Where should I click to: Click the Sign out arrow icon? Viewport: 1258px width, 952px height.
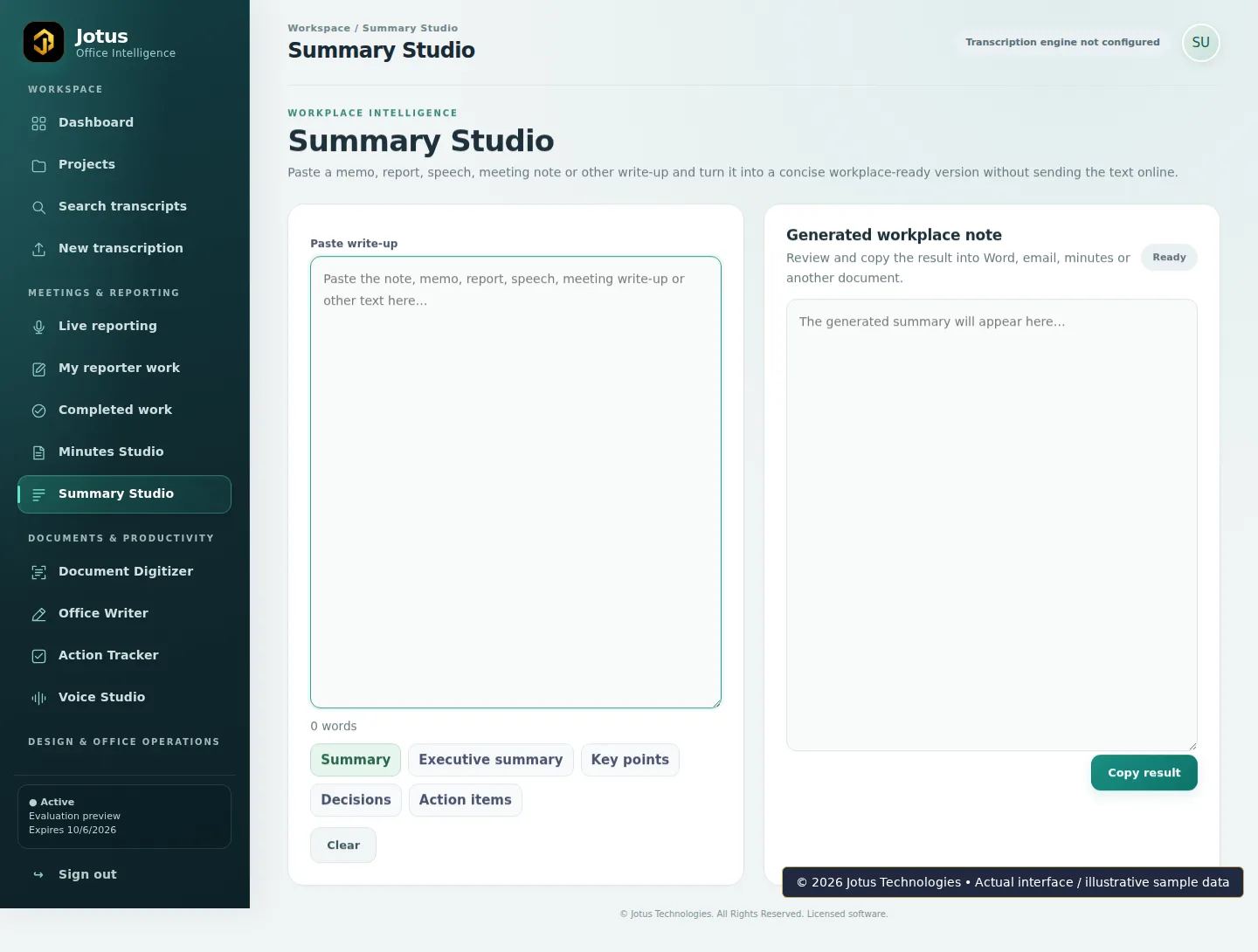tap(38, 874)
